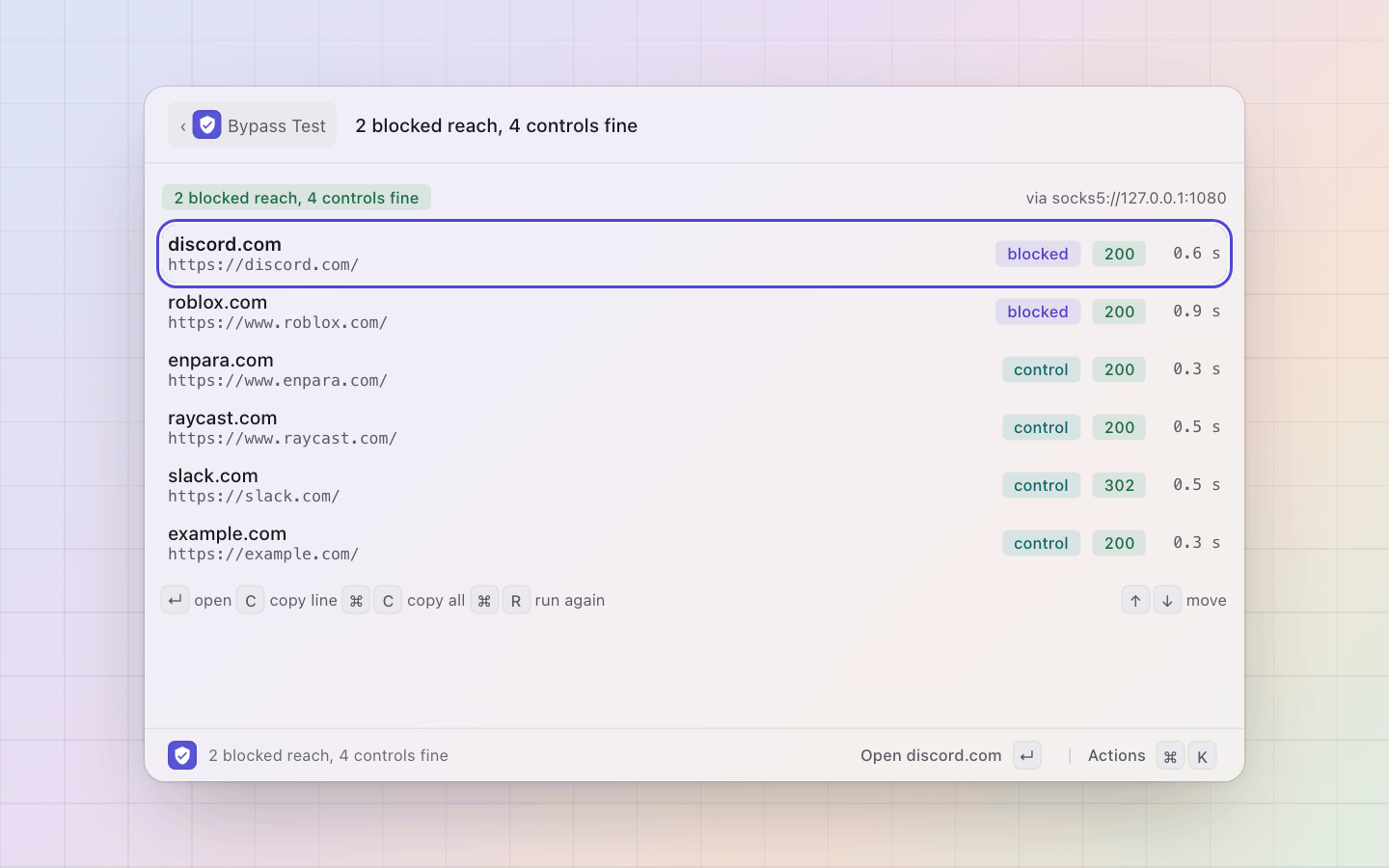The width and height of the screenshot is (1389, 868).
Task: Click the Bypass Test label in header
Action: tap(277, 126)
